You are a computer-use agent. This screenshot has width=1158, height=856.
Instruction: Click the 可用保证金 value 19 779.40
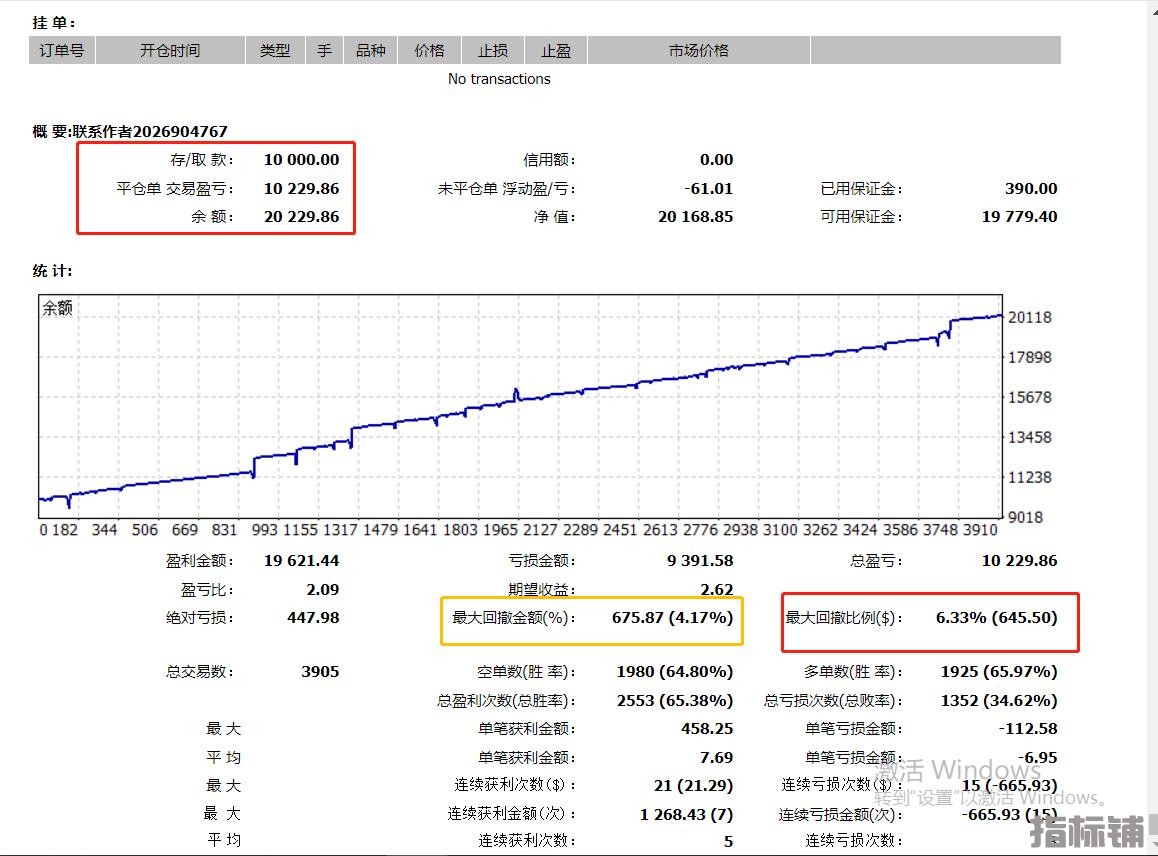1019,216
